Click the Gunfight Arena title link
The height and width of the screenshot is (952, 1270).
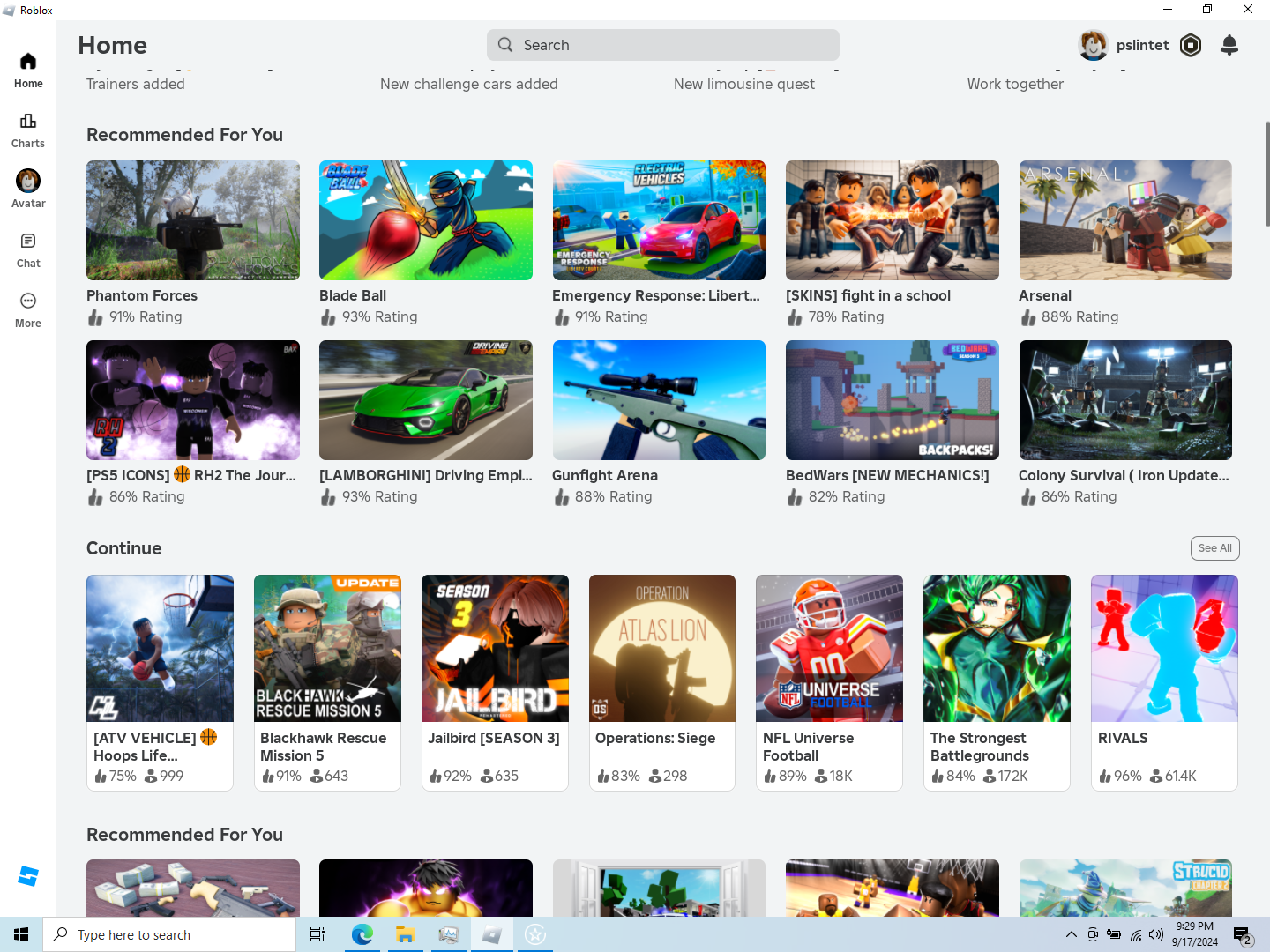pyautogui.click(x=605, y=475)
